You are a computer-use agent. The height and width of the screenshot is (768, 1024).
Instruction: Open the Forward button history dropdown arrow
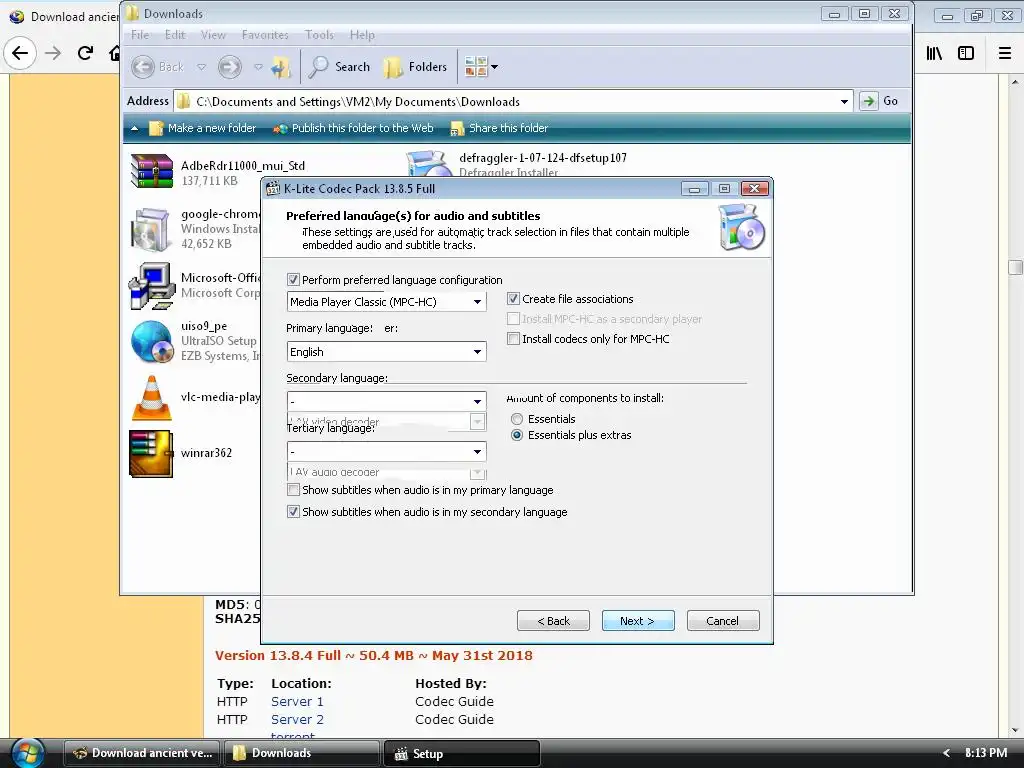pyautogui.click(x=258, y=67)
